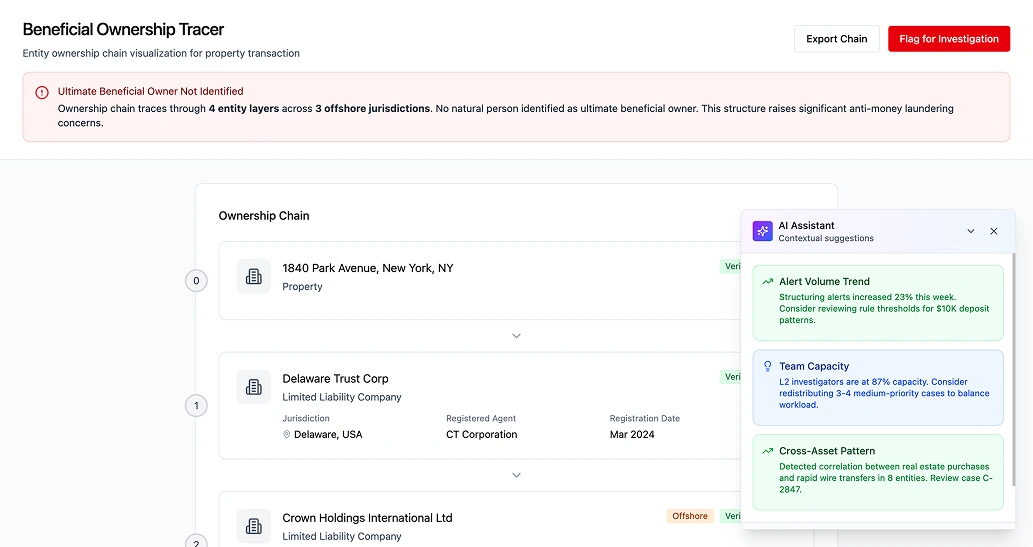This screenshot has height=547, width=1033.
Task: Open the Team Capacity suggestion card
Action: [878, 388]
